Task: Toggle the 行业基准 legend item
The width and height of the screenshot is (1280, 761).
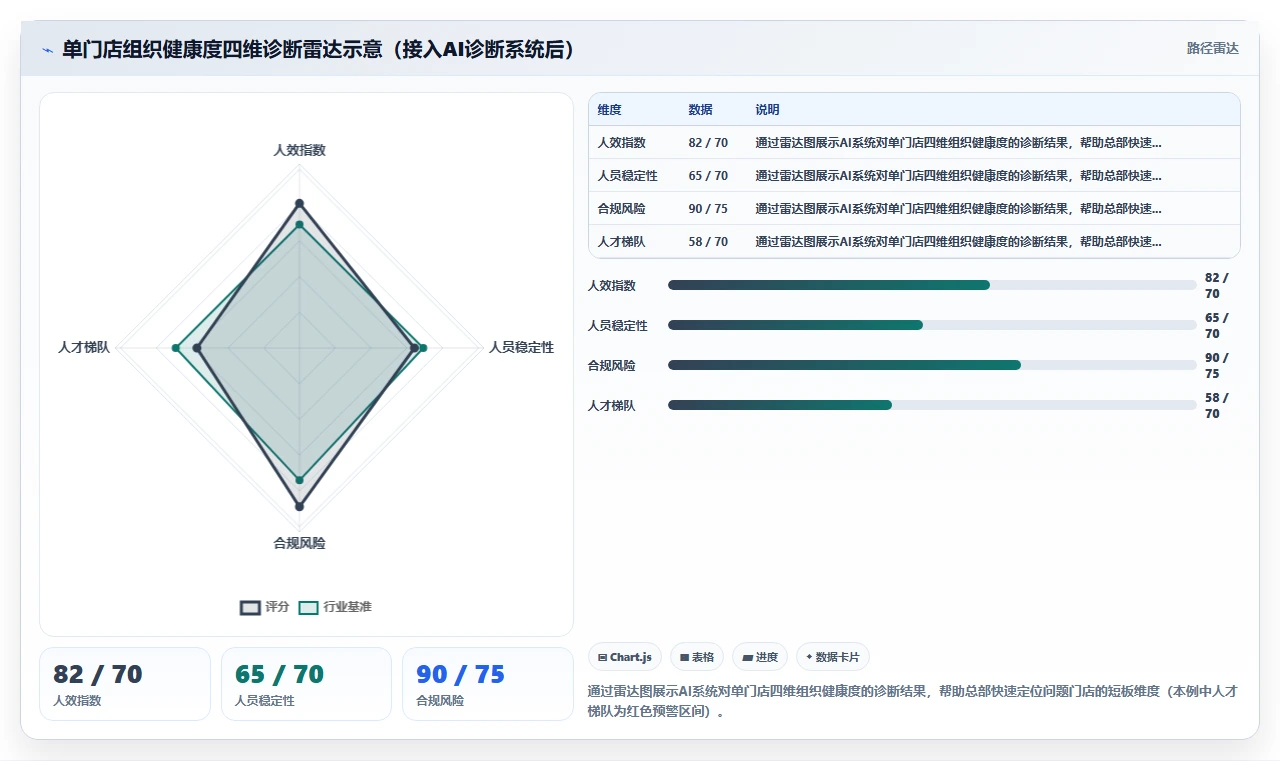Action: pos(335,607)
